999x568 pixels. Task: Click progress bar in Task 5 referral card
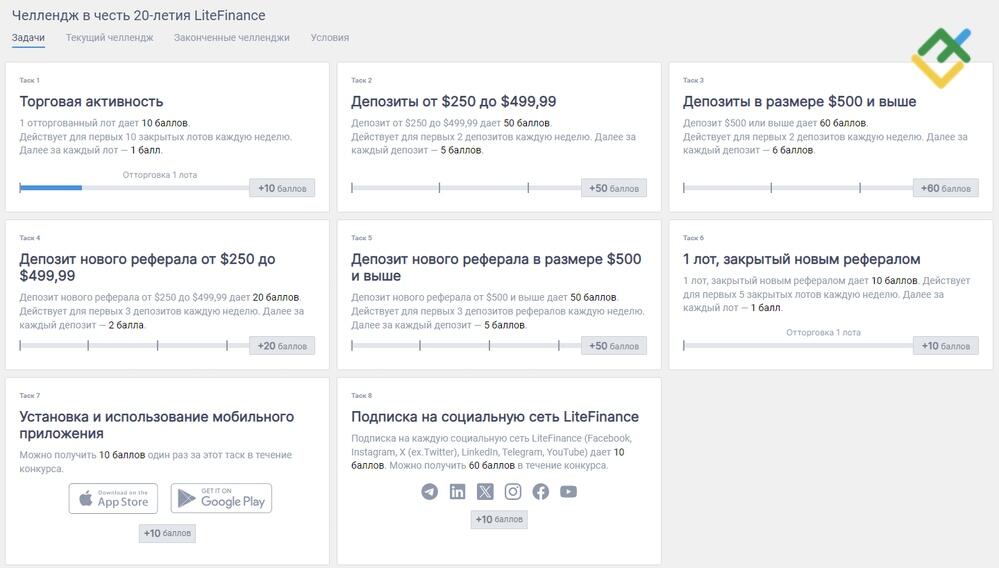pos(466,346)
